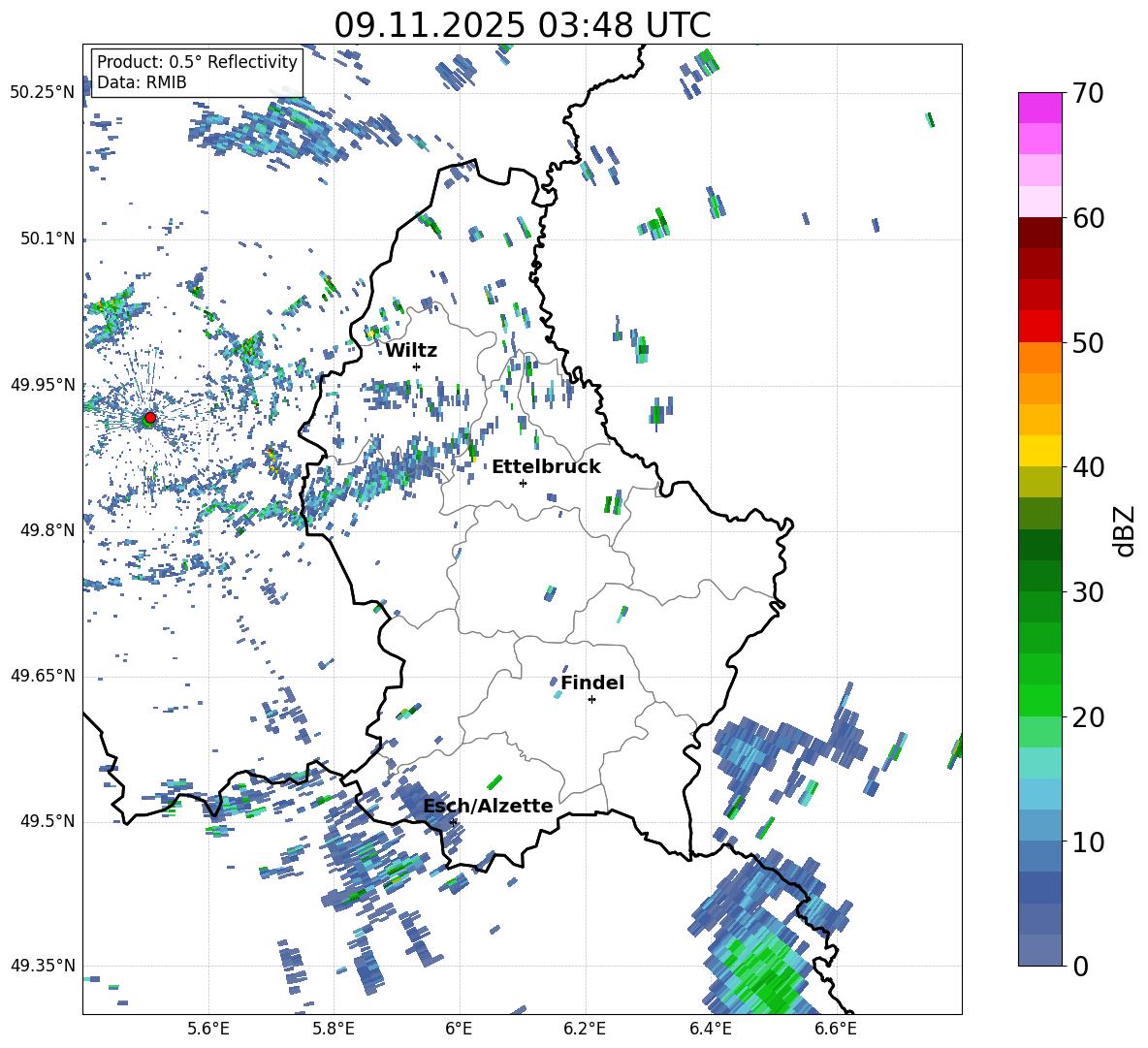Click the yellow colorbar segment just above 40 dBZ
The width and height of the screenshot is (1148, 1048).
(x=1039, y=451)
